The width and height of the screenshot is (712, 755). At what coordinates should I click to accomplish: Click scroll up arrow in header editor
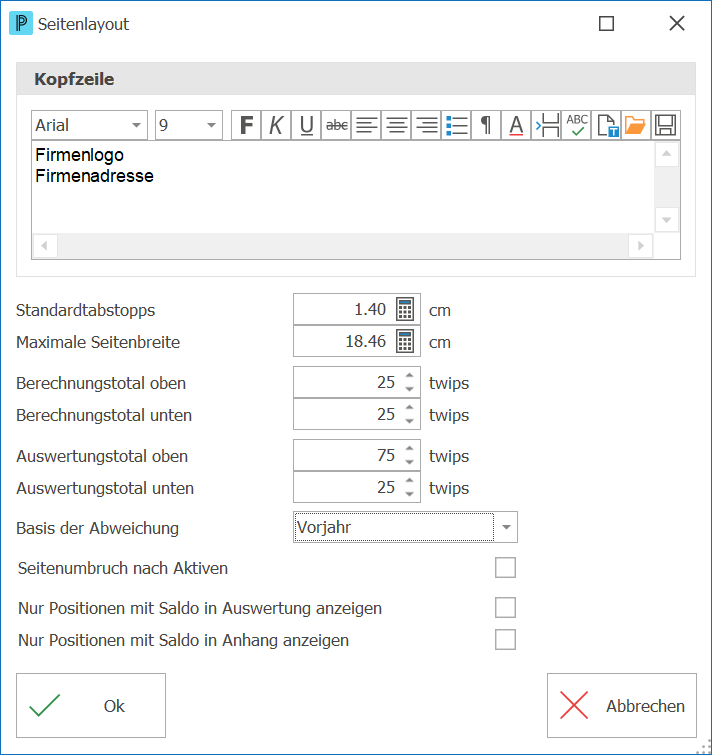point(667,154)
